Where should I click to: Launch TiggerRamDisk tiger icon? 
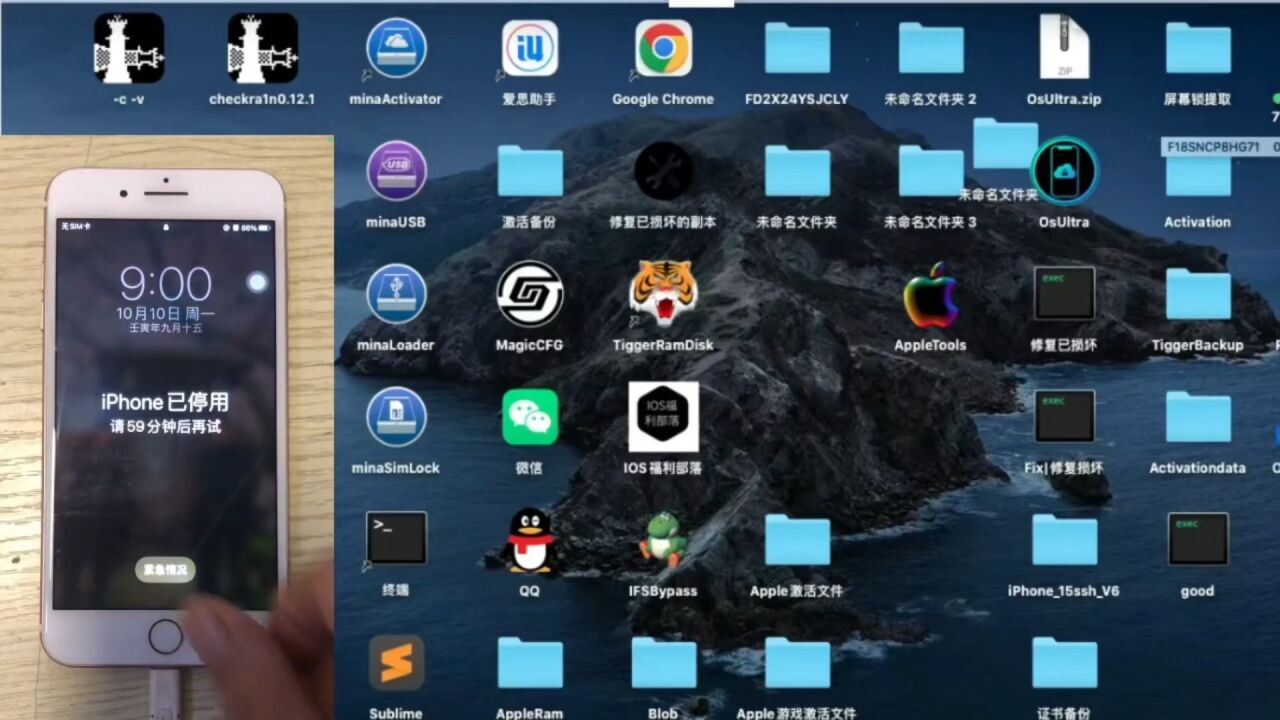click(x=663, y=294)
